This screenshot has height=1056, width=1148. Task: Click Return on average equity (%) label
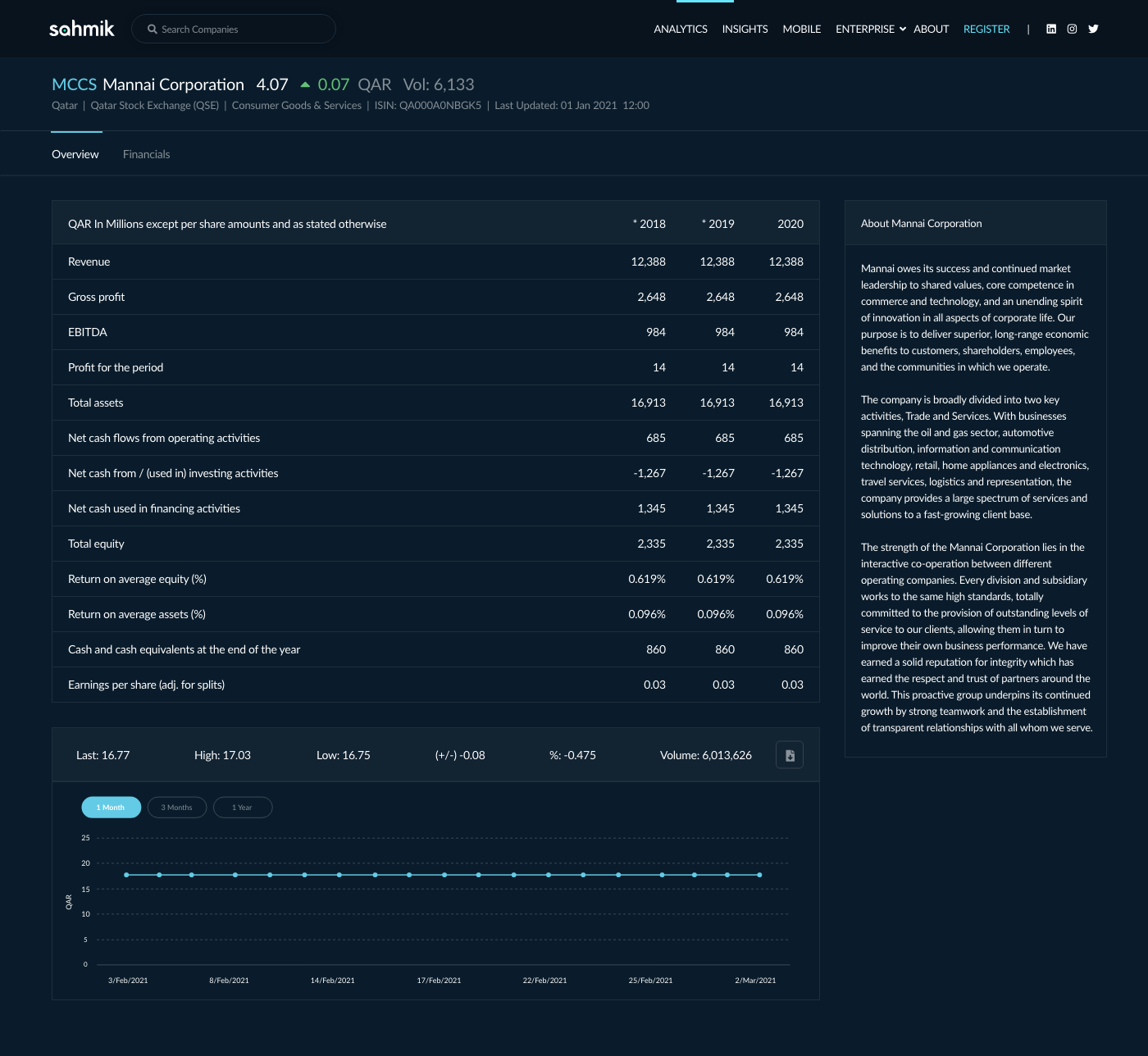coord(137,579)
